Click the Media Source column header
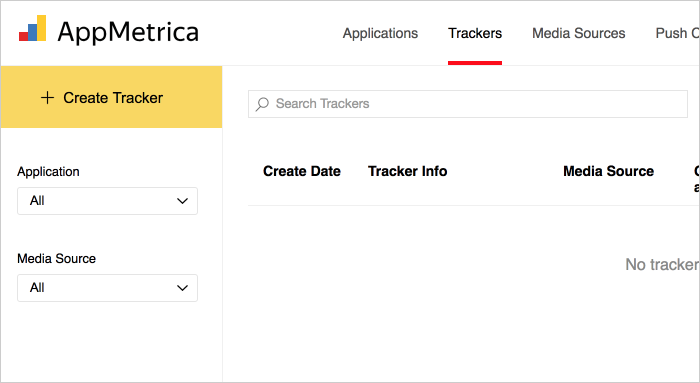The height and width of the screenshot is (383, 700). click(x=608, y=171)
